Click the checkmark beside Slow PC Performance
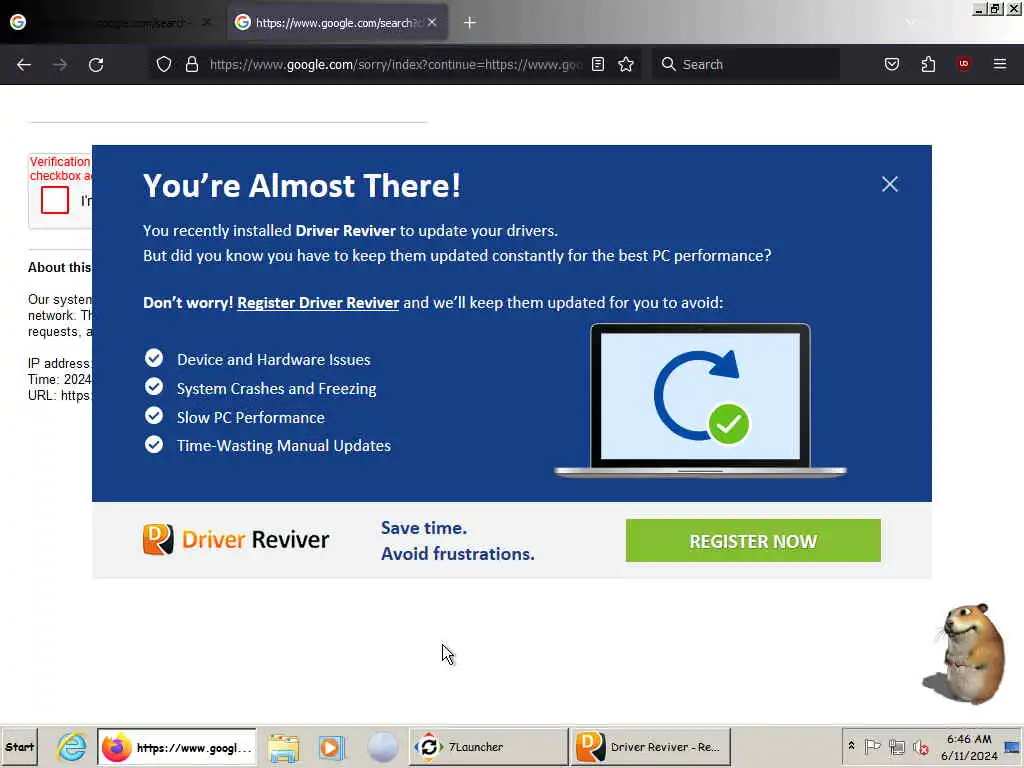The width and height of the screenshot is (1024, 768). (154, 415)
